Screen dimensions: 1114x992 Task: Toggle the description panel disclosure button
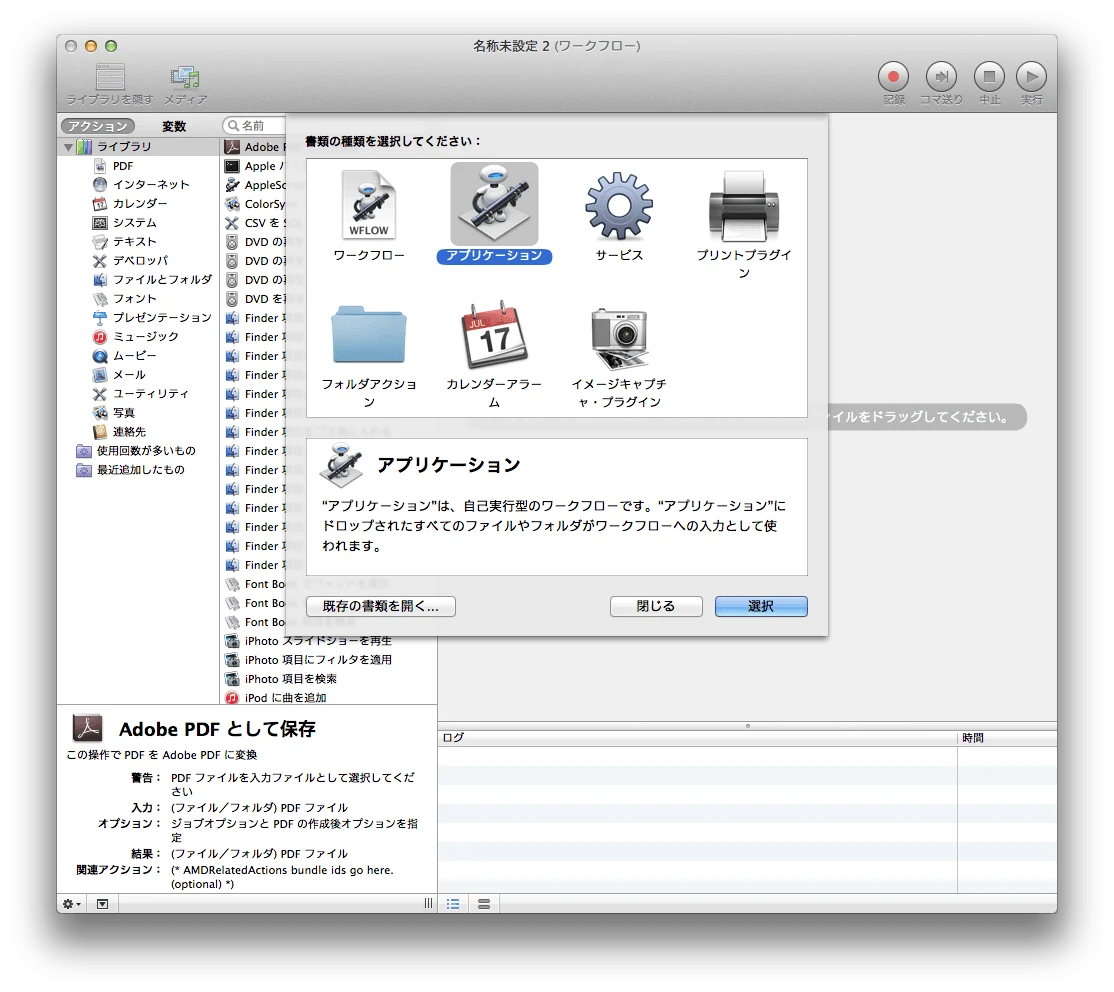(102, 904)
